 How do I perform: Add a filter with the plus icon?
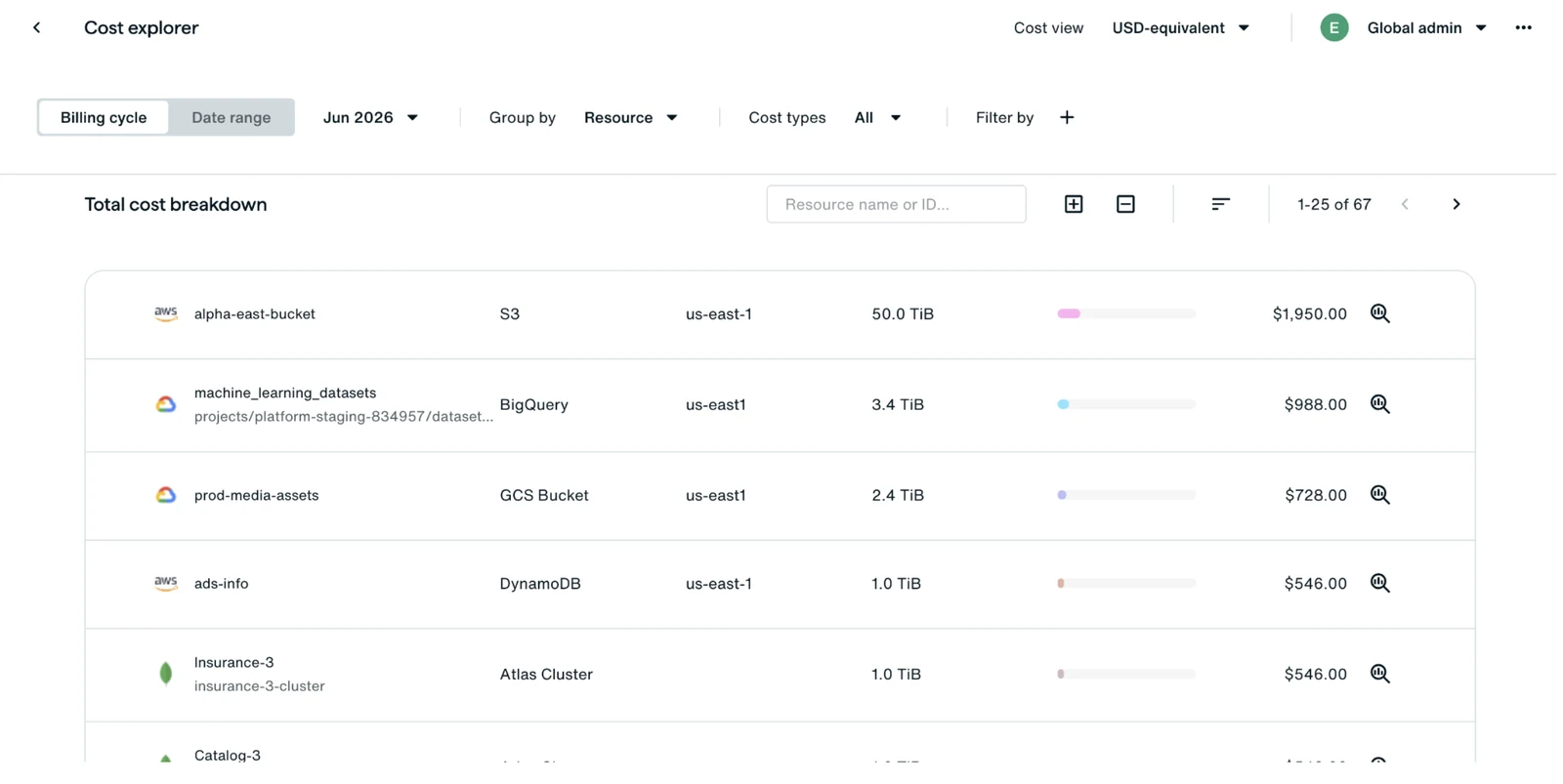click(1067, 117)
